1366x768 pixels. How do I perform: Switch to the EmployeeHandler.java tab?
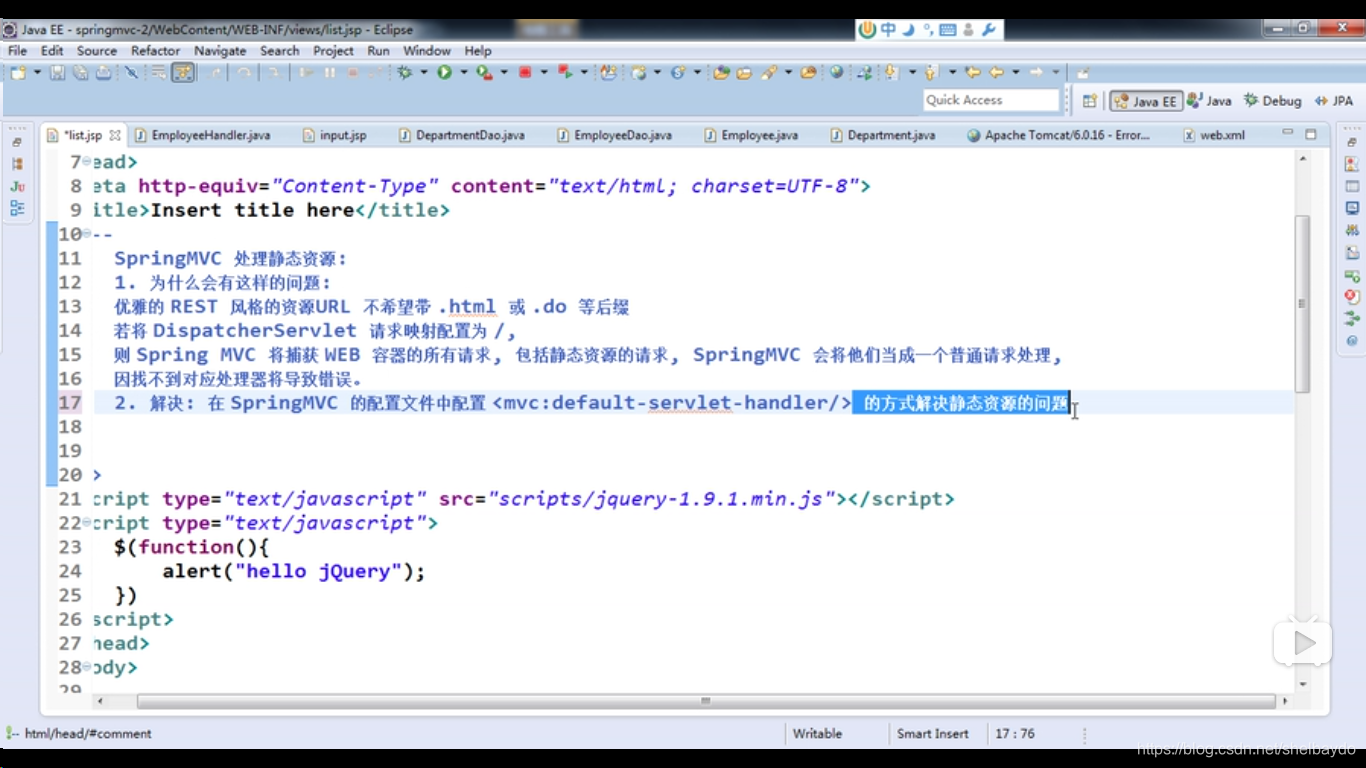click(x=202, y=135)
